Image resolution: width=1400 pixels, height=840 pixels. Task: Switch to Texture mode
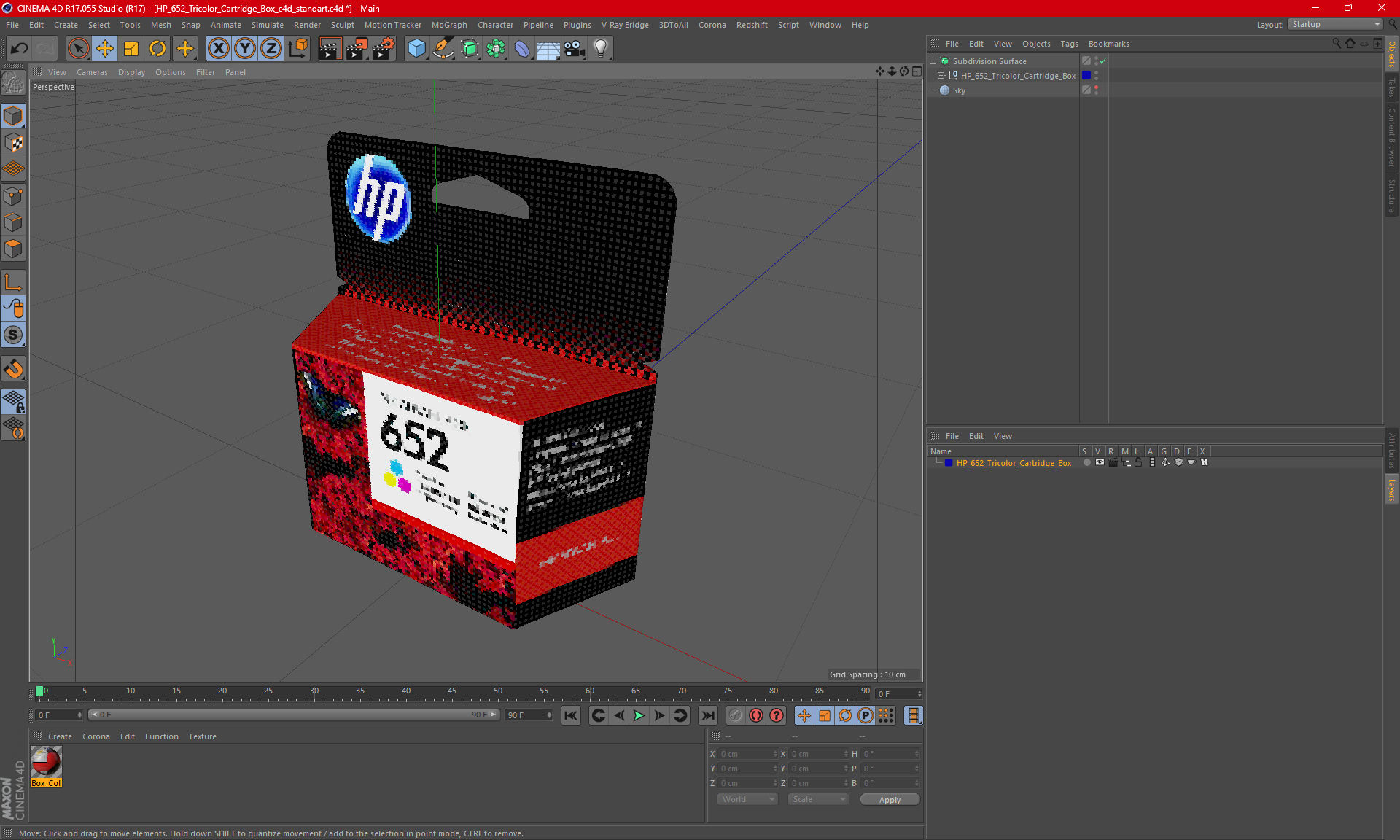coord(13,143)
